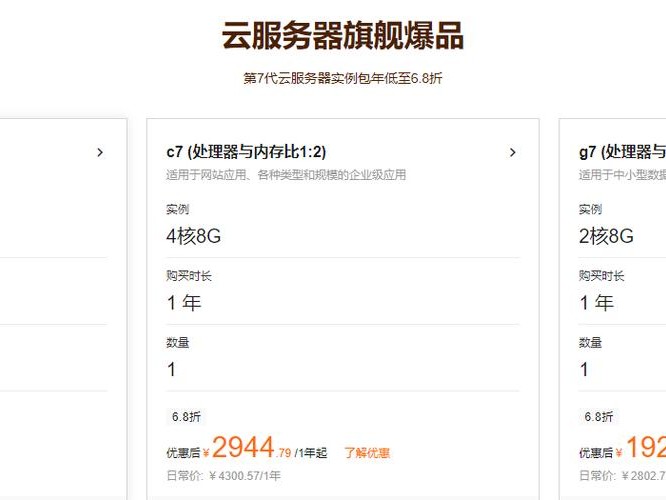Open the c7 (处理器与内存比1:2) title

(x=246, y=152)
